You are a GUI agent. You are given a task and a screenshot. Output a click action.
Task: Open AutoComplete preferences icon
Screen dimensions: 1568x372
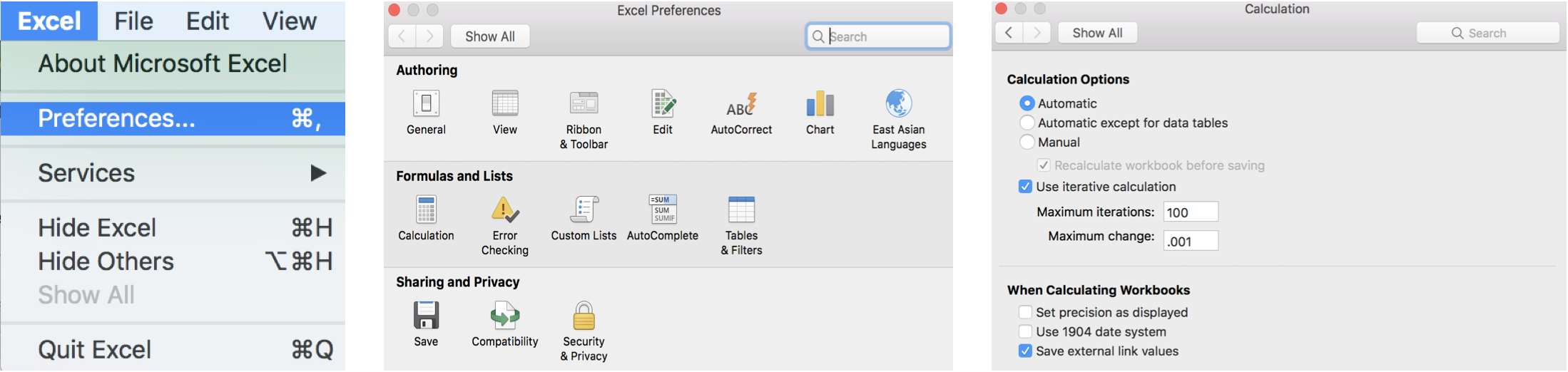663,210
